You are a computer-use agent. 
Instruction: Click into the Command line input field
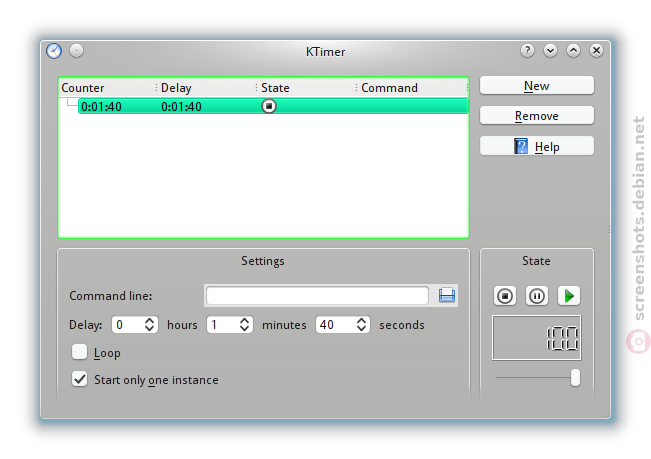click(x=317, y=295)
